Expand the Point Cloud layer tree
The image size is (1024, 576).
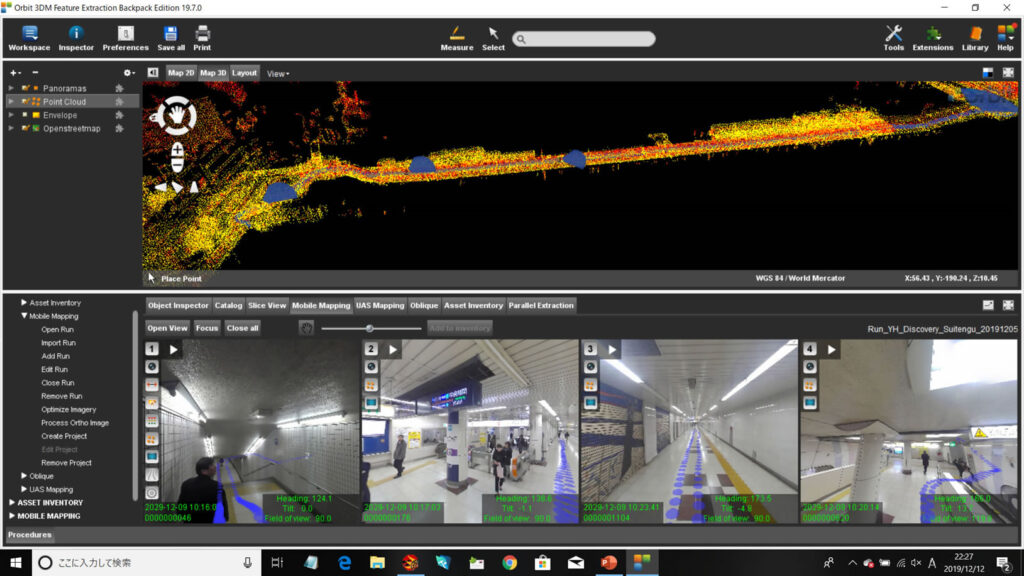click(12, 102)
